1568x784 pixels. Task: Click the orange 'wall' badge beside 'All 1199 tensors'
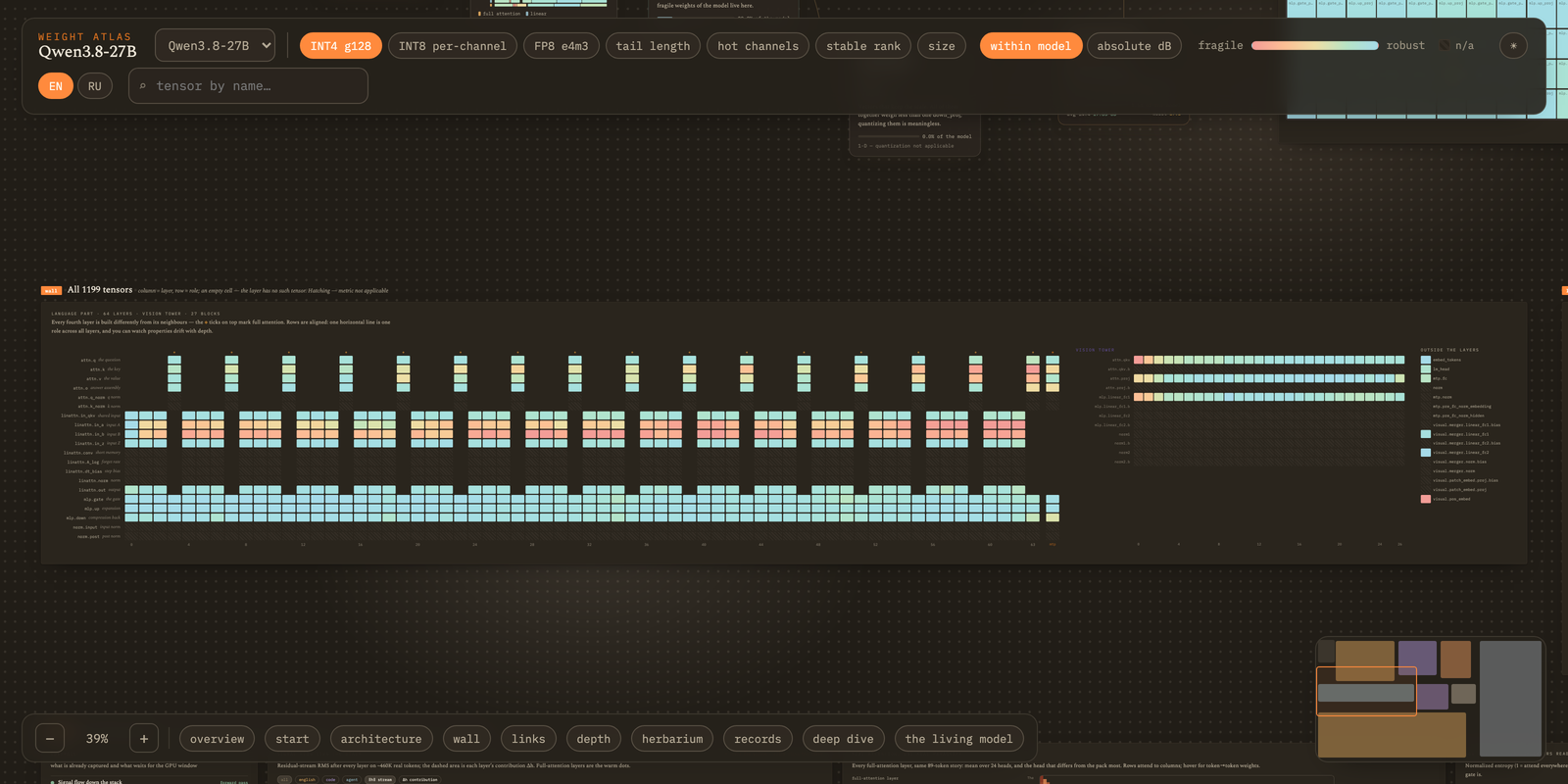click(51, 290)
